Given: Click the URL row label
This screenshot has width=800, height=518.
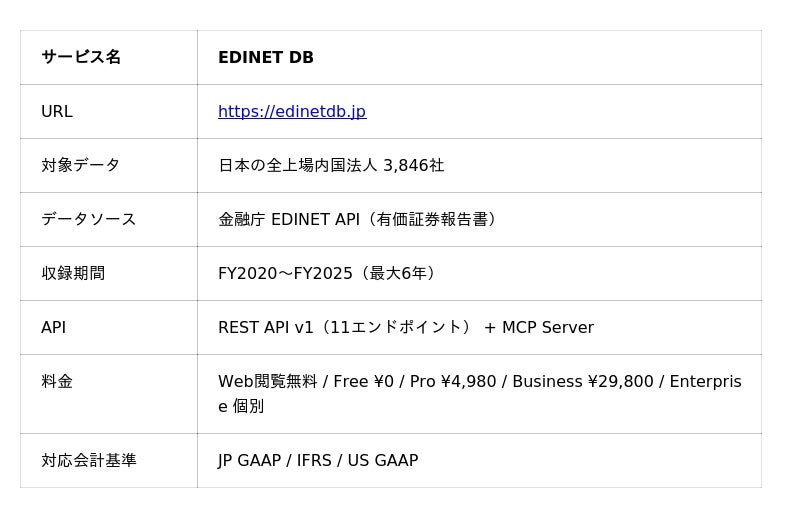Looking at the screenshot, I should [57, 112].
